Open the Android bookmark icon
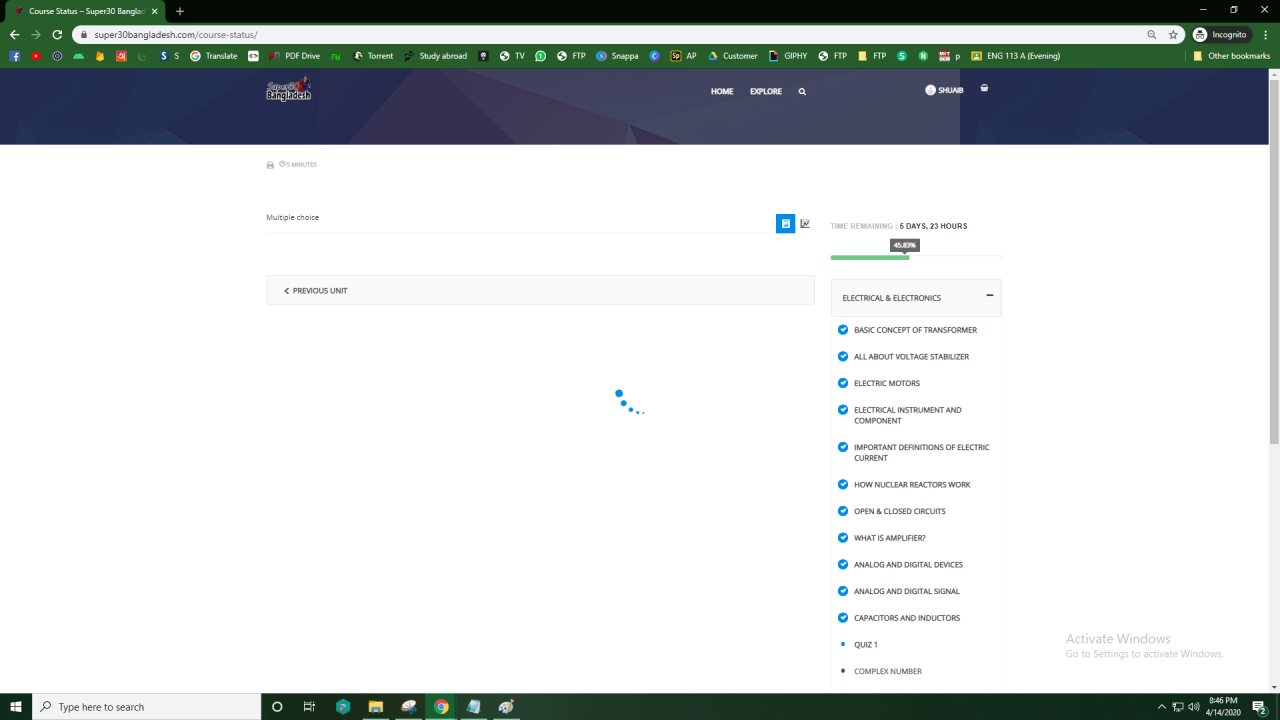Viewport: 1280px width, 720px height. coord(79,56)
